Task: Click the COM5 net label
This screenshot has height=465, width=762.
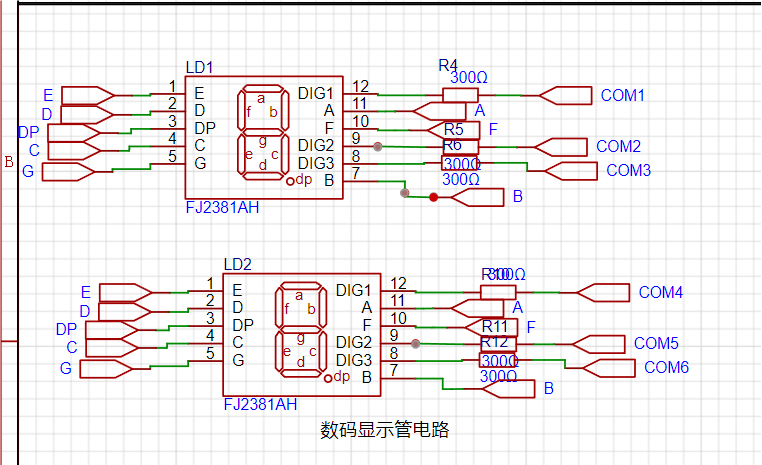Action: 656,343
